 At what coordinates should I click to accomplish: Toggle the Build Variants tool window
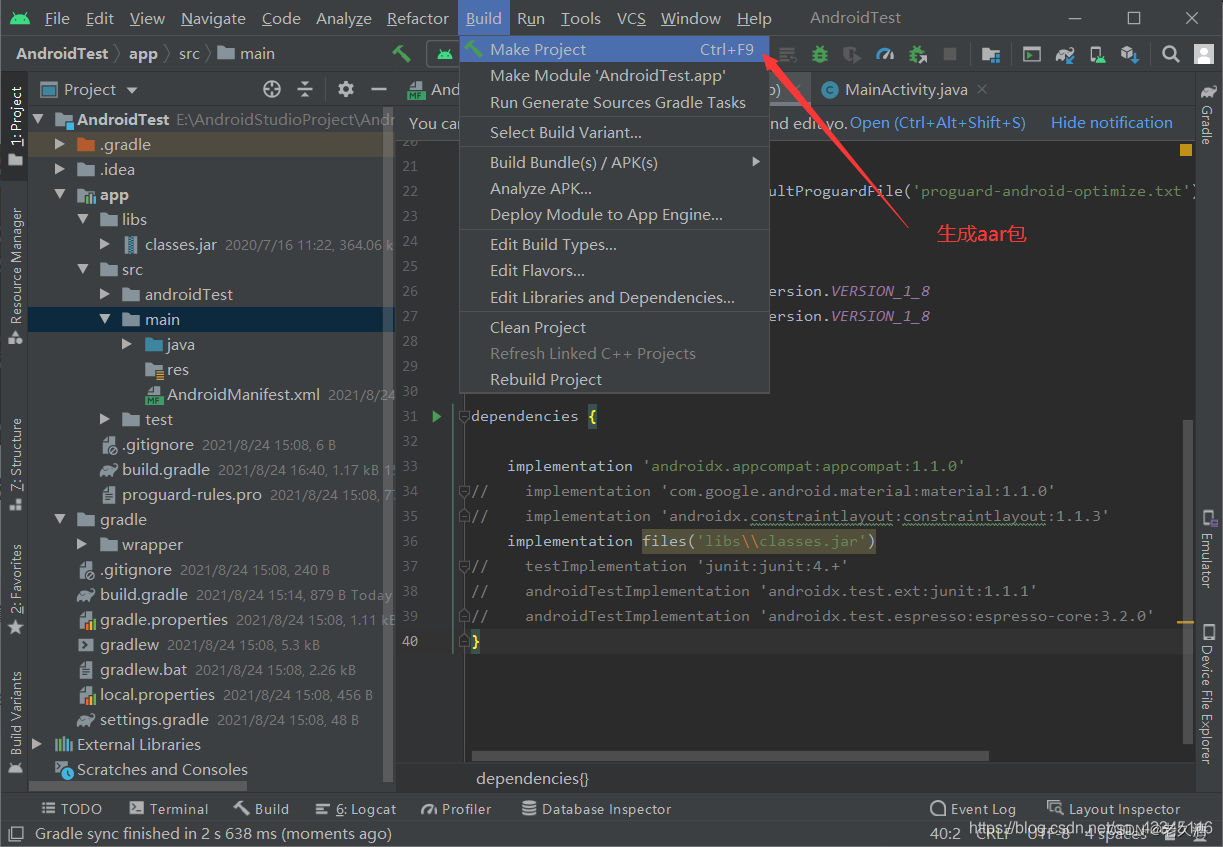click(x=15, y=710)
